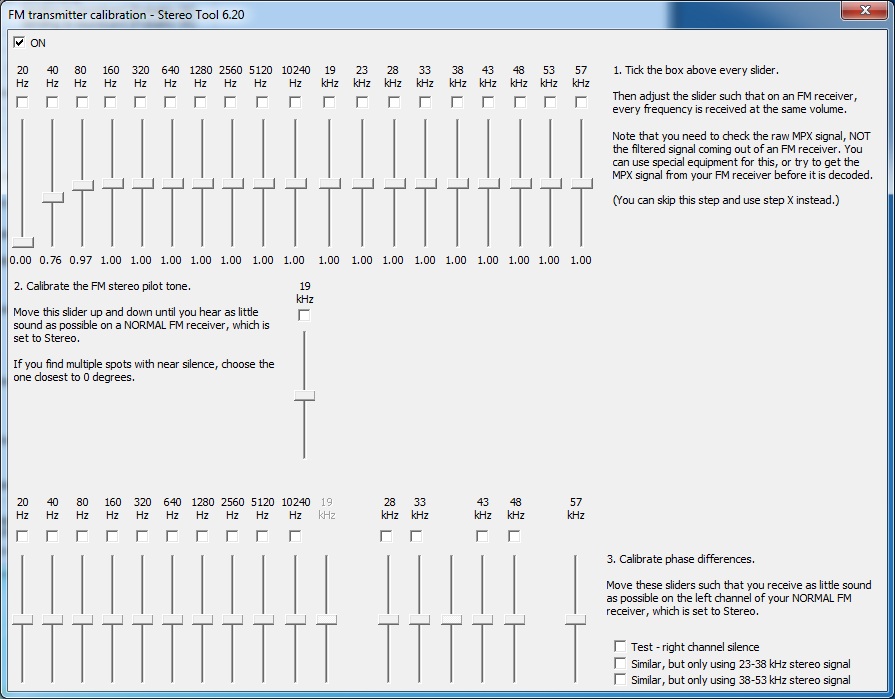This screenshot has width=895, height=699.
Task: Tick the 57 kHz checkbox in step 1
Action: point(581,102)
